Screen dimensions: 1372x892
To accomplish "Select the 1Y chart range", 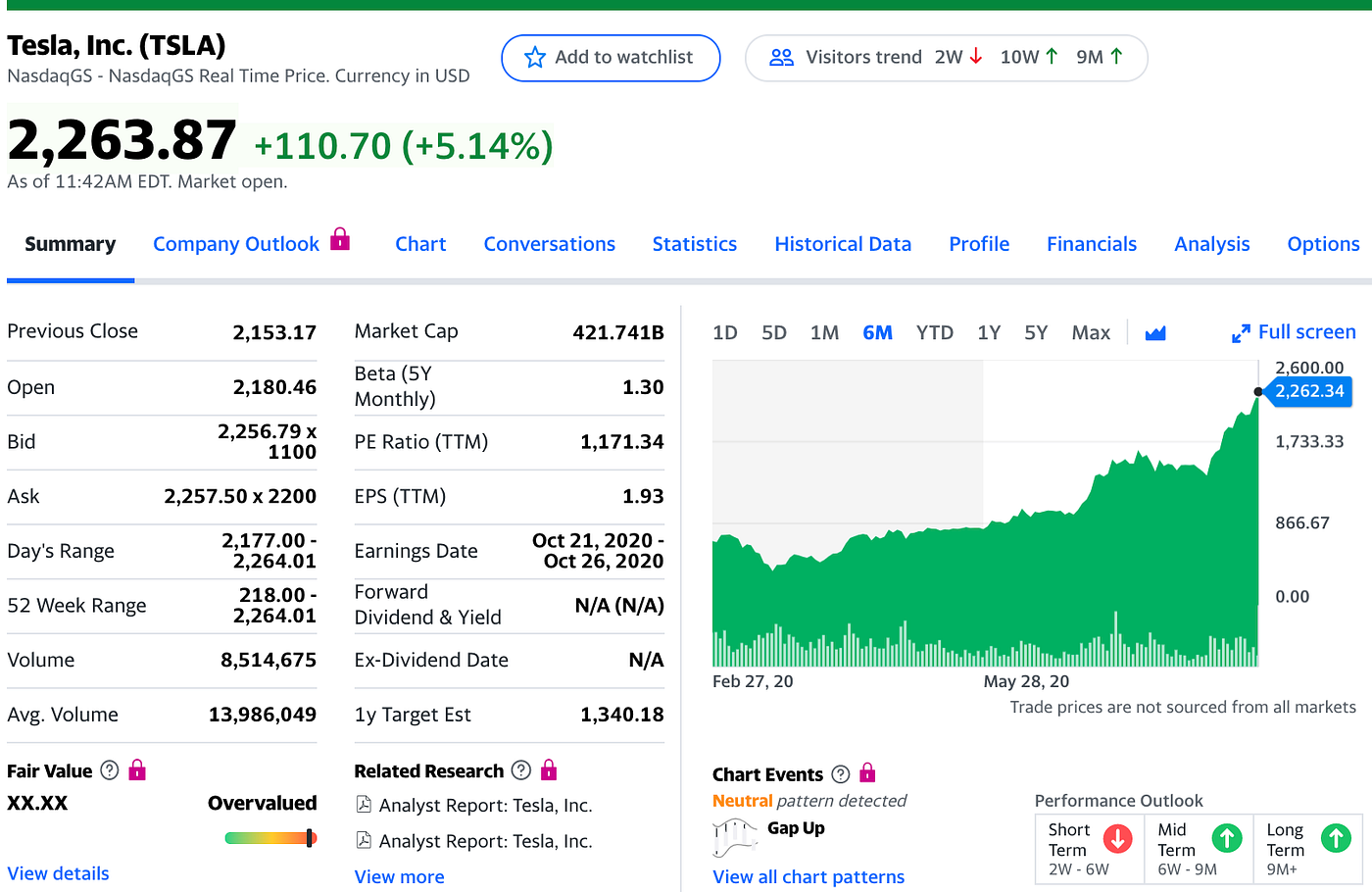I will (x=989, y=333).
